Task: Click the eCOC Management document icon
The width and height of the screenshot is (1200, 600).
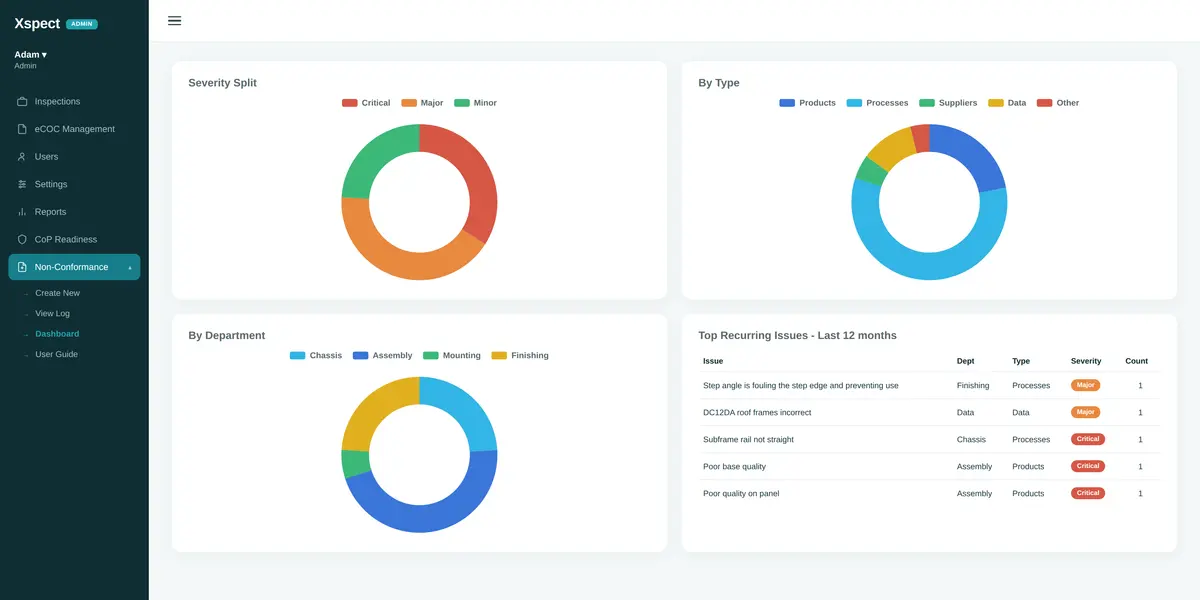Action: 22,129
